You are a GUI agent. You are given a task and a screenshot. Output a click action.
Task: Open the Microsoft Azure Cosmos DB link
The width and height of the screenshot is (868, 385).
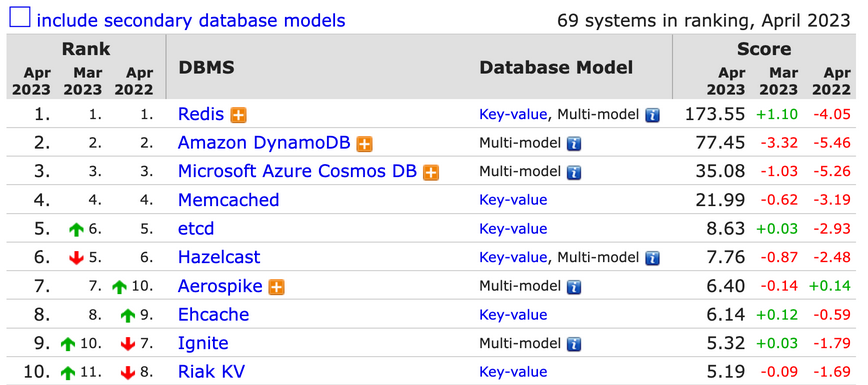(297, 171)
